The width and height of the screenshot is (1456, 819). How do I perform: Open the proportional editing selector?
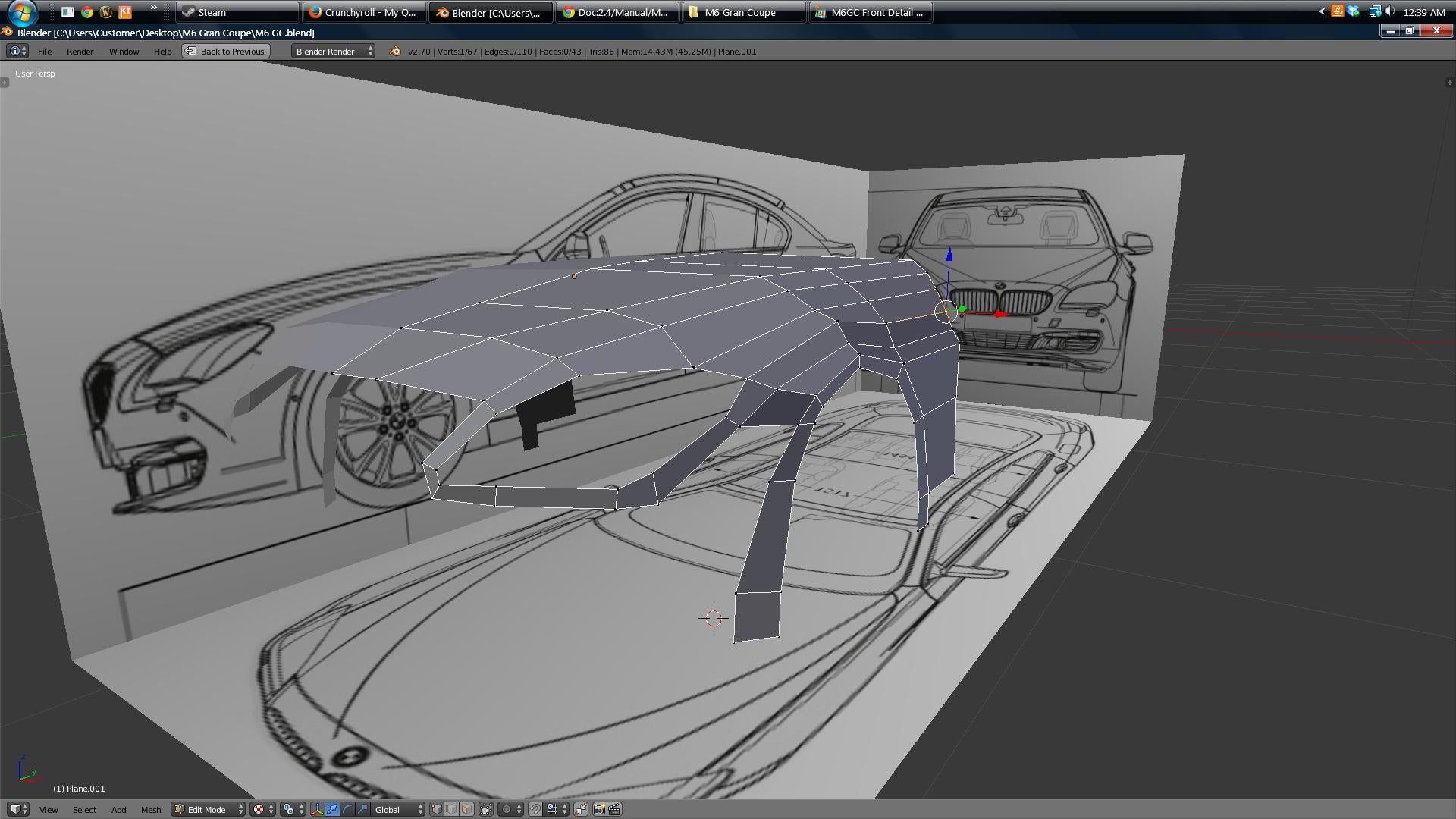pyautogui.click(x=511, y=809)
